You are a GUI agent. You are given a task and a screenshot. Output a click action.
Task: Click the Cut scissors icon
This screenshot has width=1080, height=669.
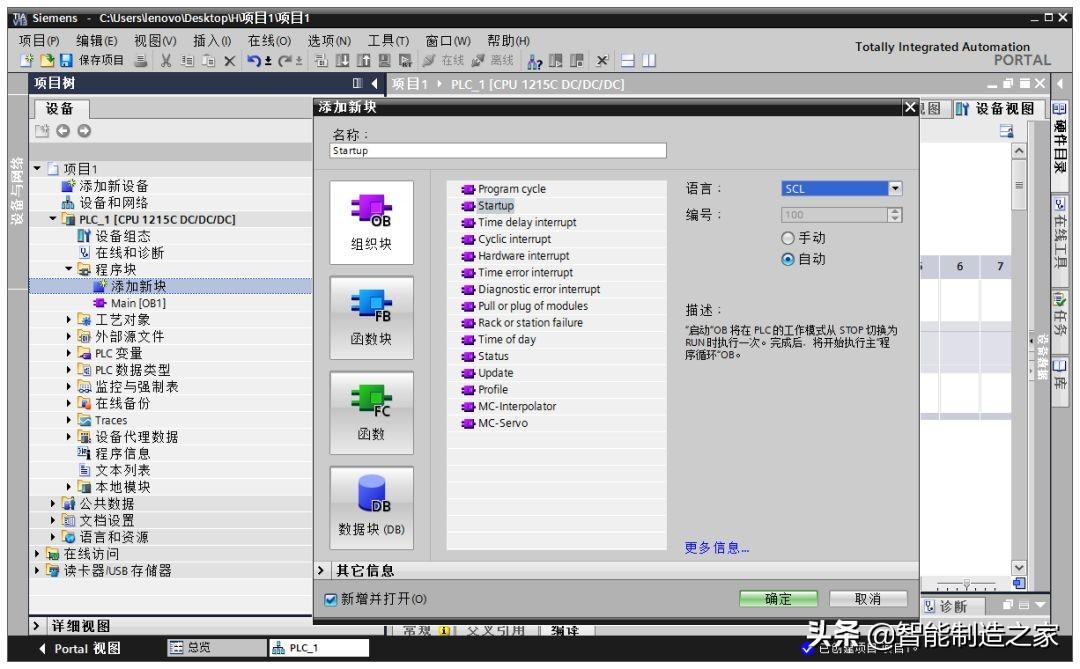click(x=166, y=61)
